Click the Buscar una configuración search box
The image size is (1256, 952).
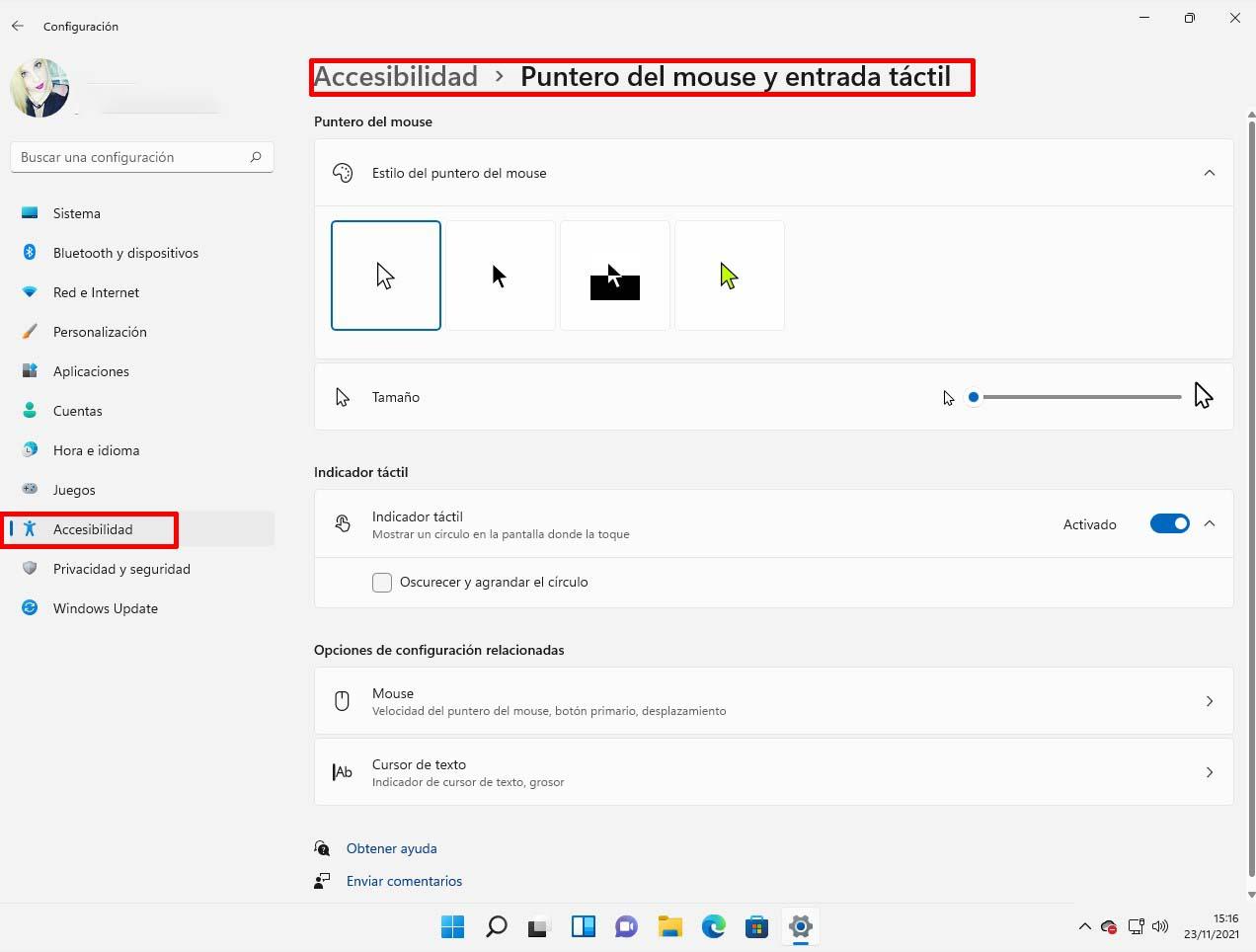click(142, 157)
